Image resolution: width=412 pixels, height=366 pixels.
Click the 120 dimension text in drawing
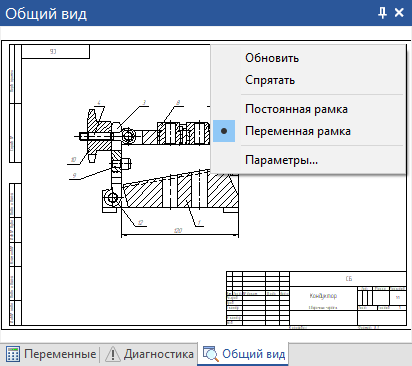tap(178, 230)
